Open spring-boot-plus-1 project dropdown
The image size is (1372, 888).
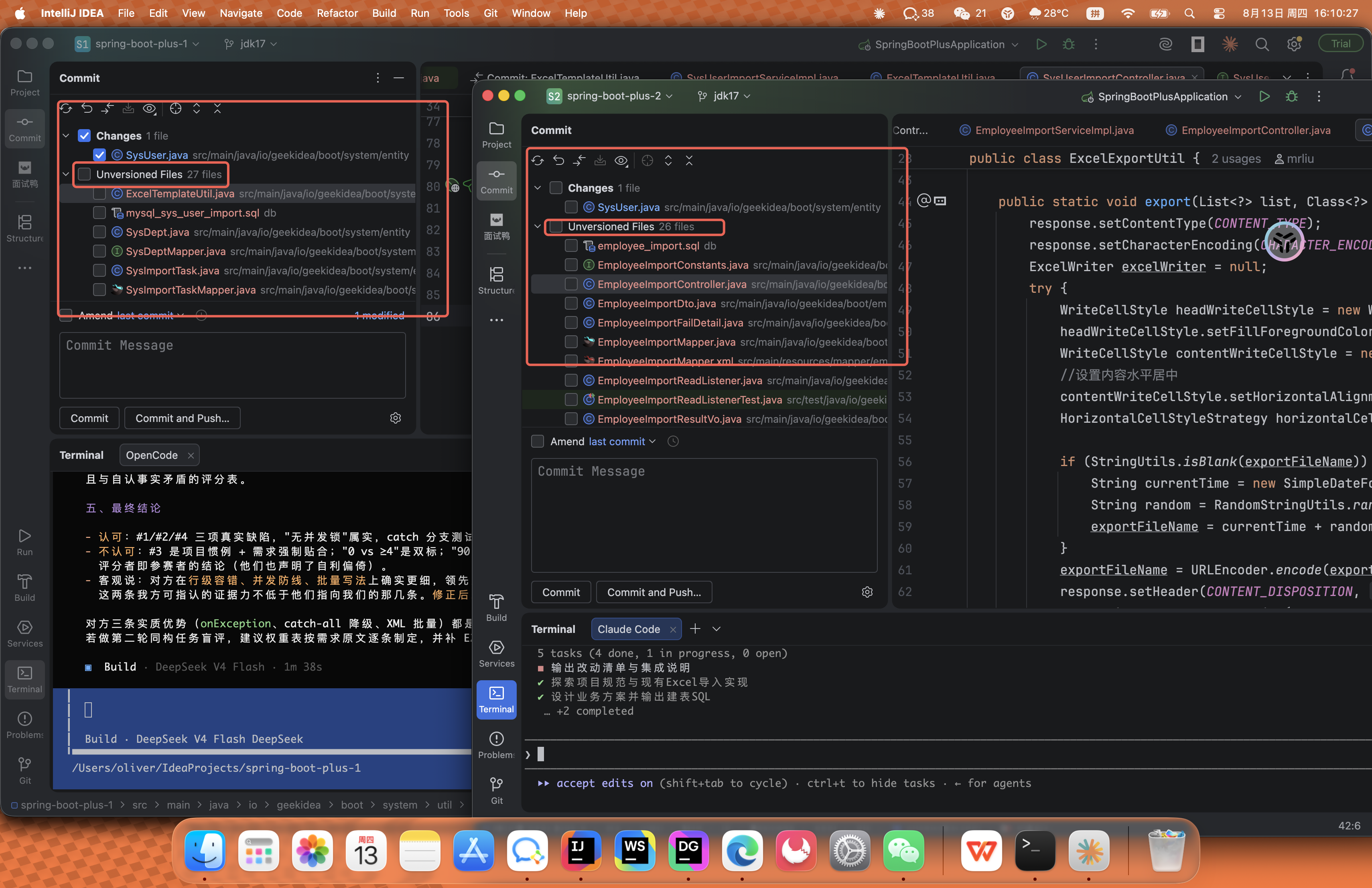click(138, 44)
